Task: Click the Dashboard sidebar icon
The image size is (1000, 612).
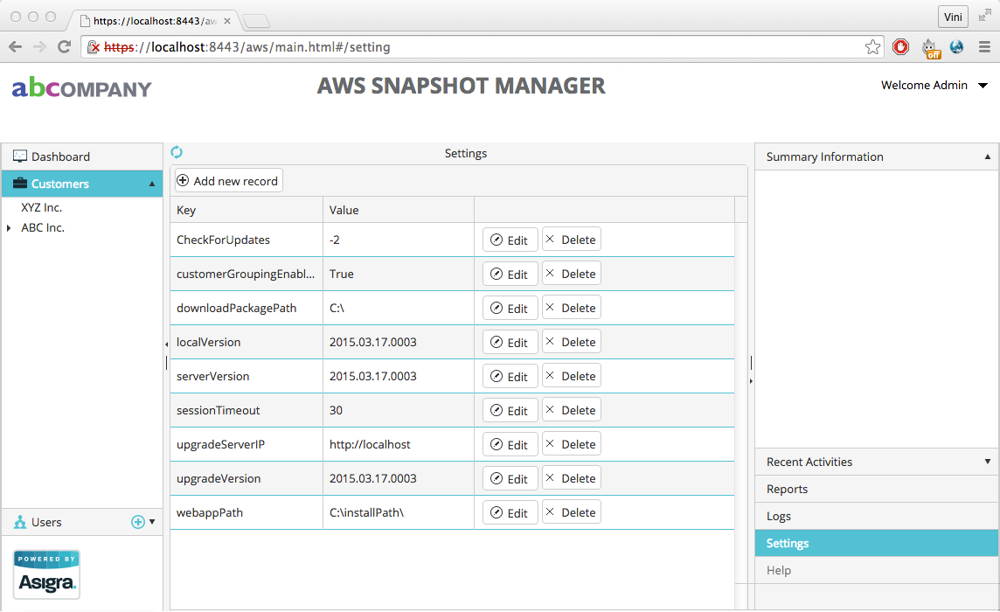Action: (22, 156)
